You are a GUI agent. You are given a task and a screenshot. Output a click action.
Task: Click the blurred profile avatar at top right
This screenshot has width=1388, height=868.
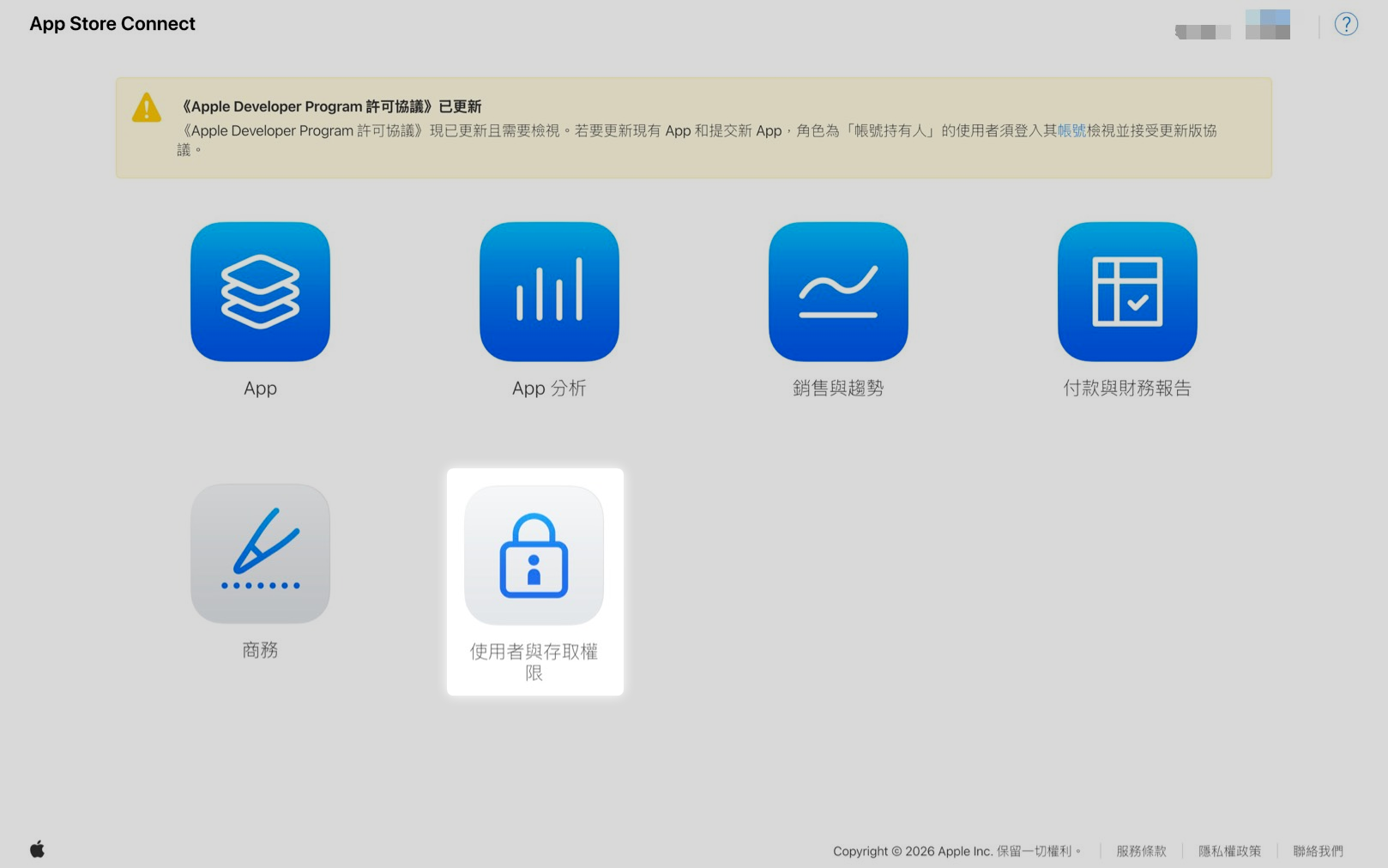click(1268, 25)
